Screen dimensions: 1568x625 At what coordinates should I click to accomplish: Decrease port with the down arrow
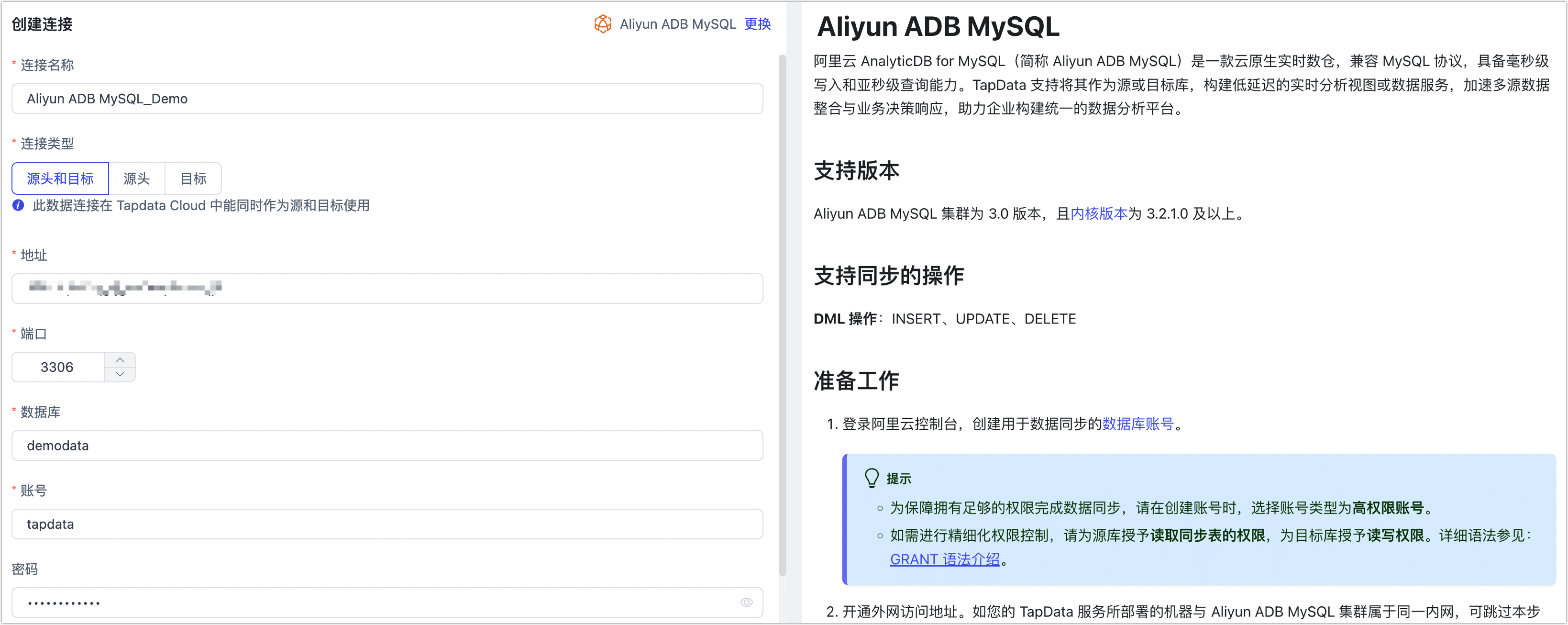pyautogui.click(x=120, y=374)
